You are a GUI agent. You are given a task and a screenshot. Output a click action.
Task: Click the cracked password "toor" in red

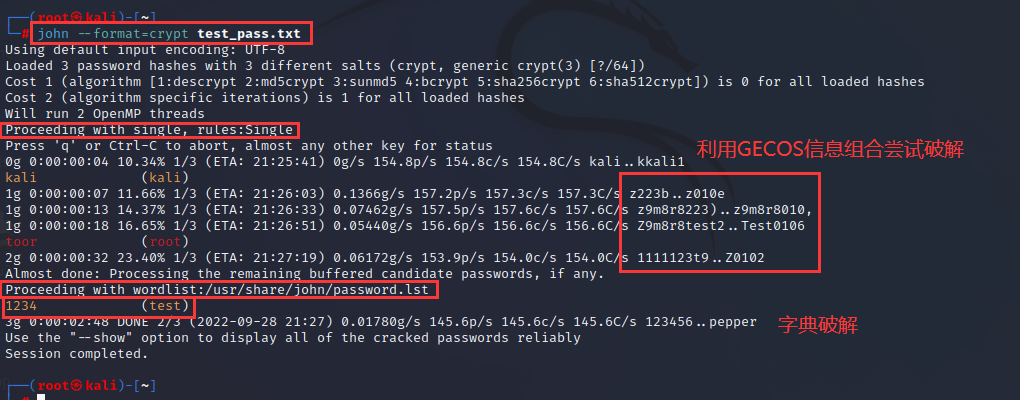[20, 242]
